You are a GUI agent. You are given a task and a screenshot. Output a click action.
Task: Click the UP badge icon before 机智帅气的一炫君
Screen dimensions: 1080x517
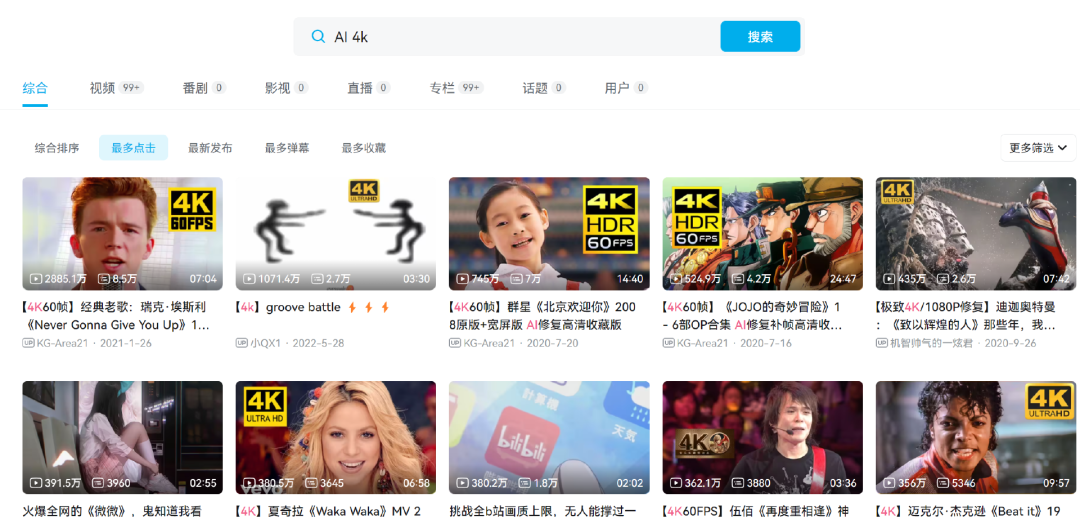click(882, 343)
